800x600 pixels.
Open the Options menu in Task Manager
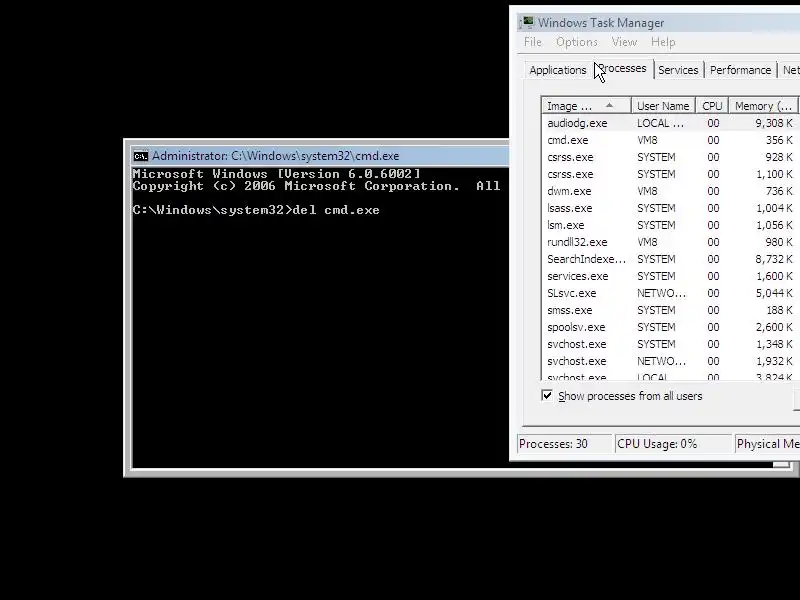(x=577, y=42)
